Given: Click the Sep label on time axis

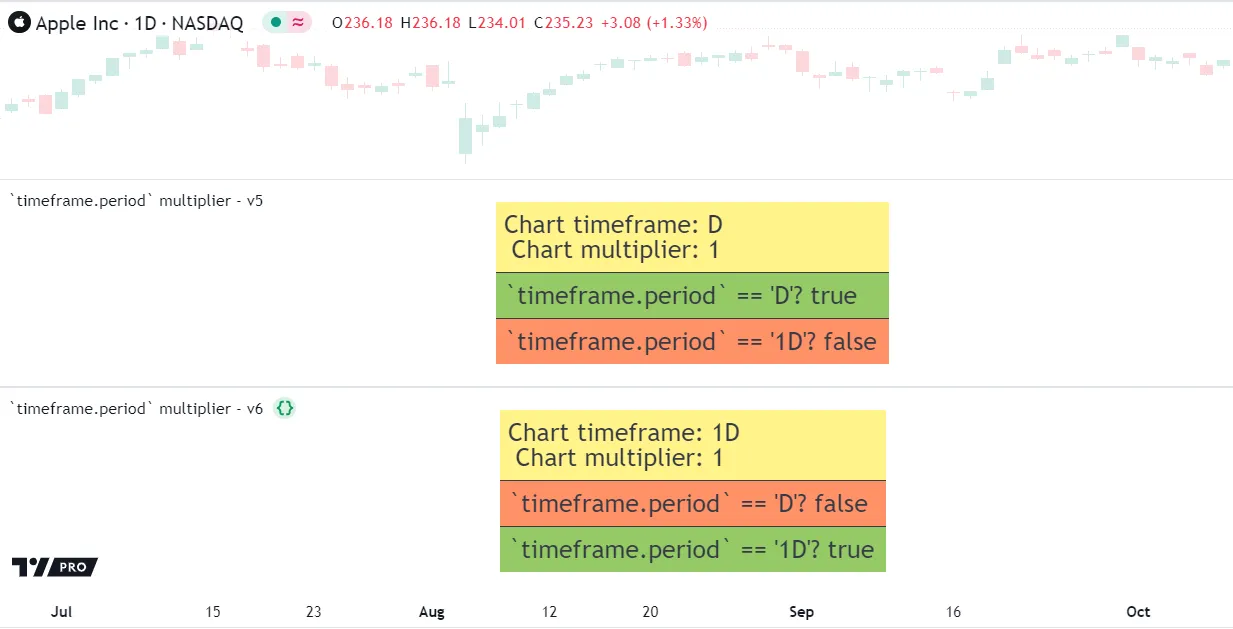Looking at the screenshot, I should coord(801,611).
